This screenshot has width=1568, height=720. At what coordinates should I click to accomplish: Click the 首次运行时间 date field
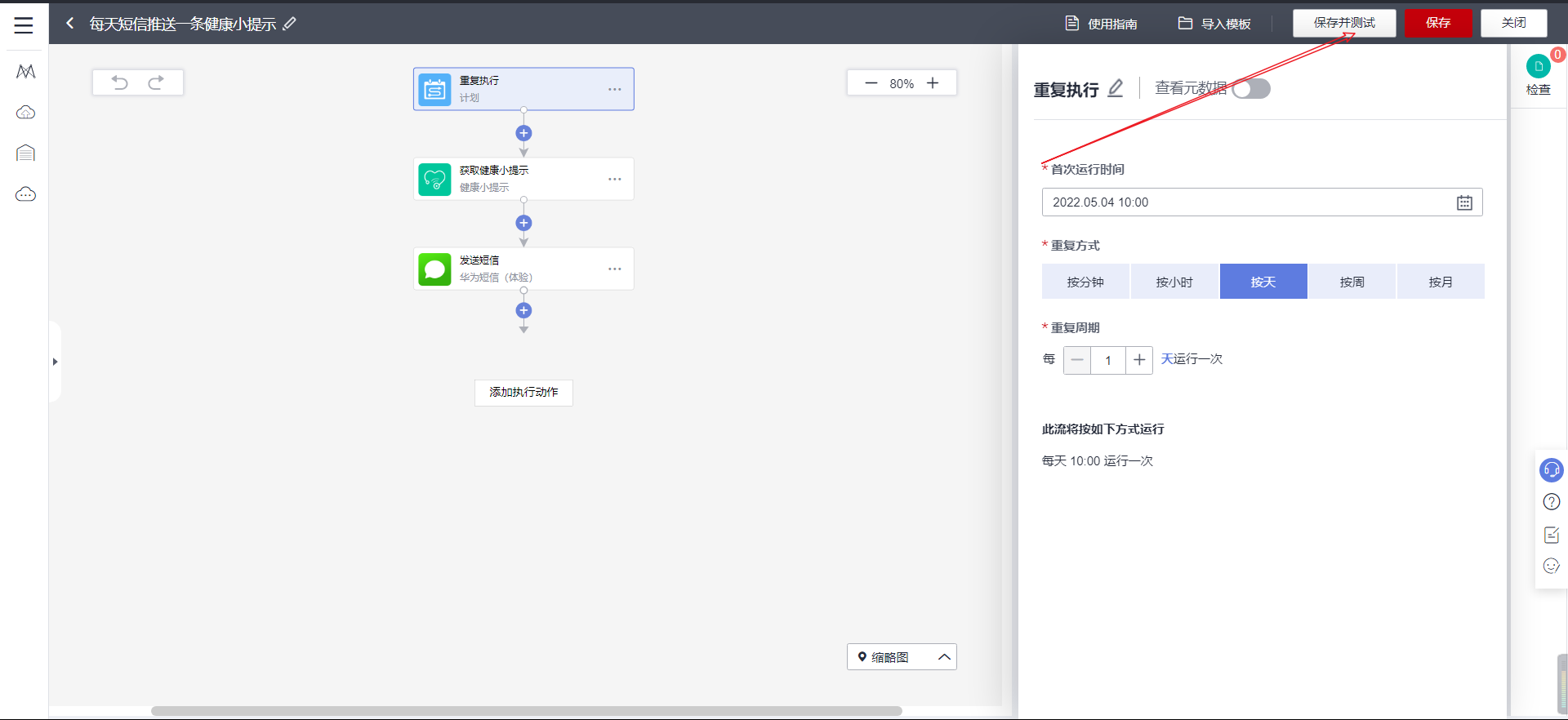pyautogui.click(x=1262, y=202)
